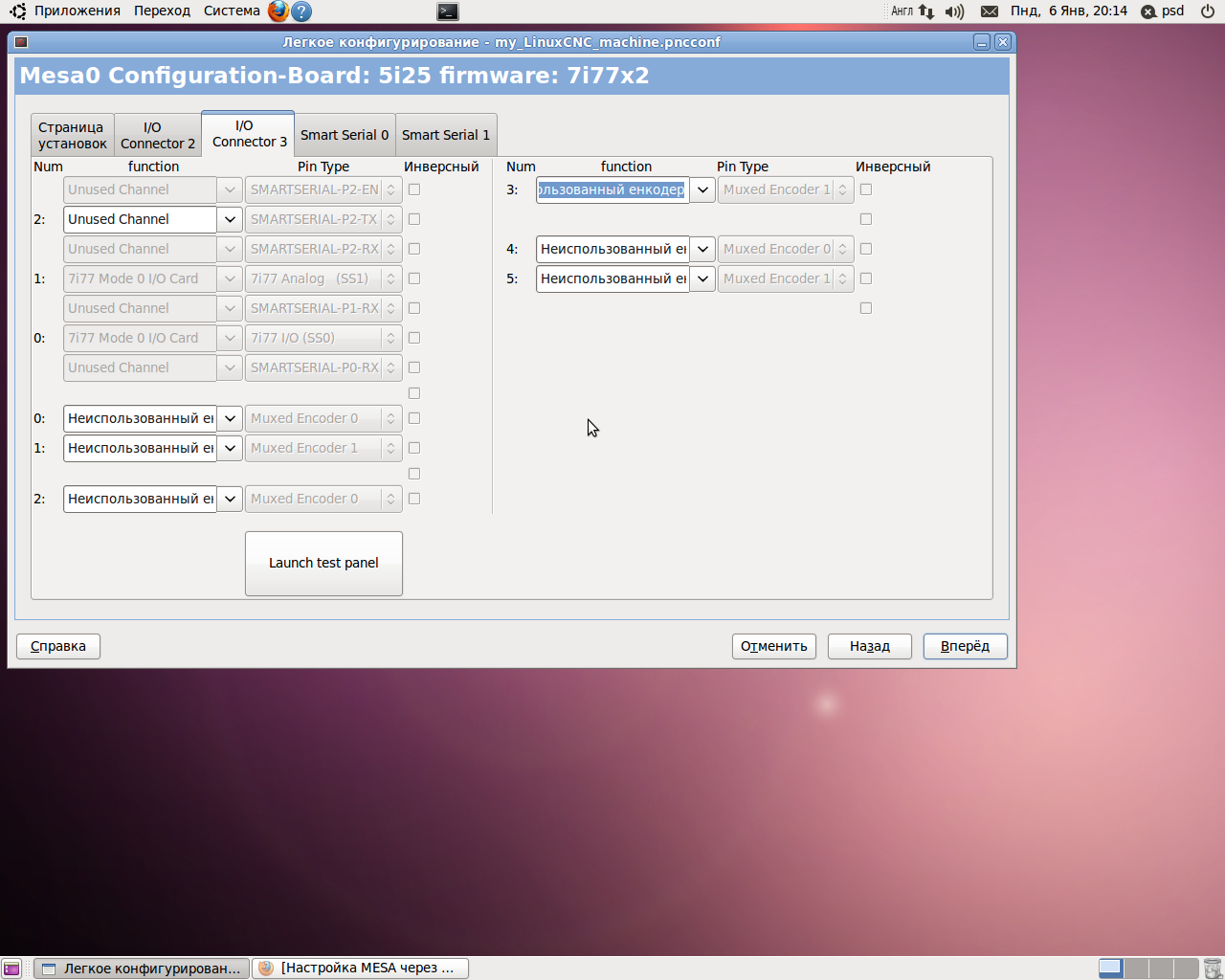Proceed with the Вперёд button
1225x980 pixels.
click(966, 646)
